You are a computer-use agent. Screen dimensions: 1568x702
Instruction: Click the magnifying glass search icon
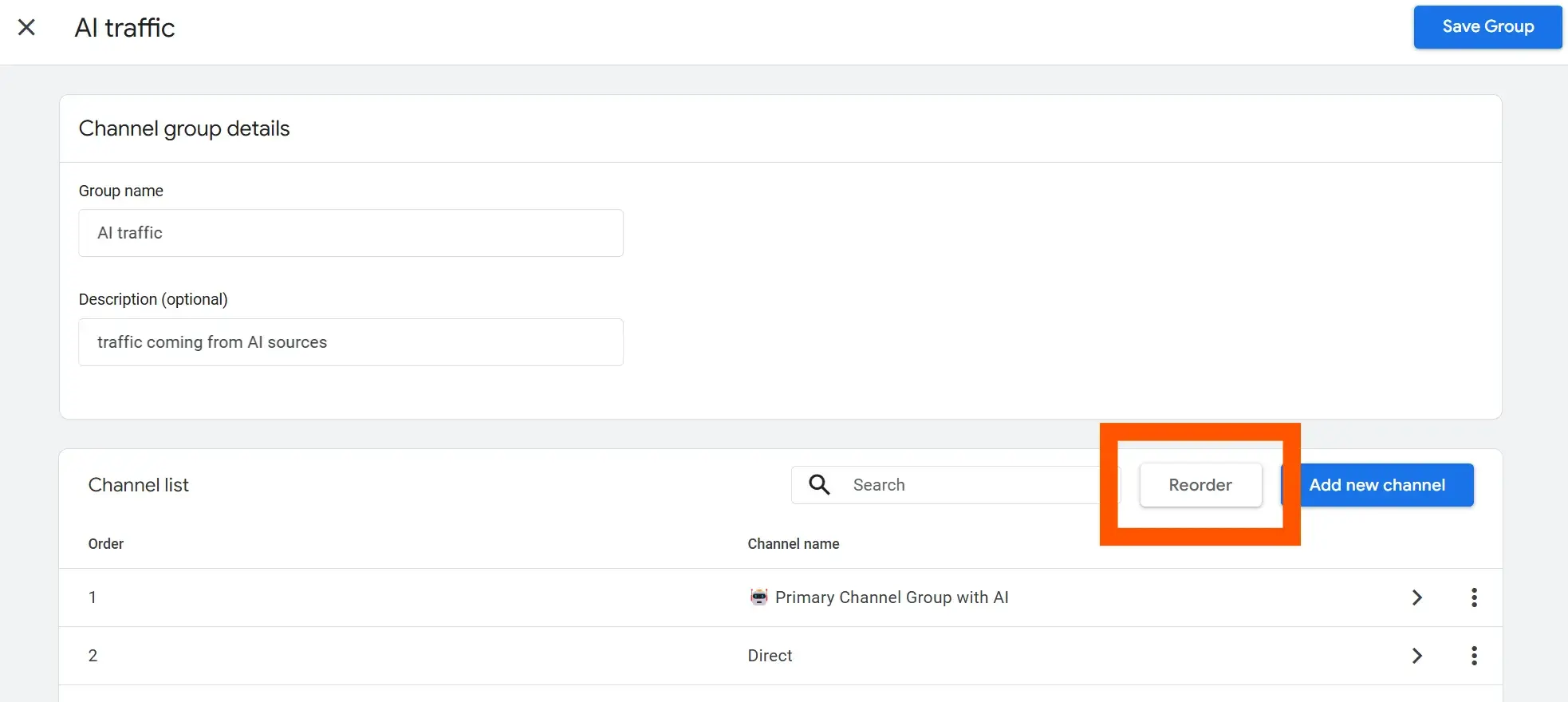[x=819, y=485]
